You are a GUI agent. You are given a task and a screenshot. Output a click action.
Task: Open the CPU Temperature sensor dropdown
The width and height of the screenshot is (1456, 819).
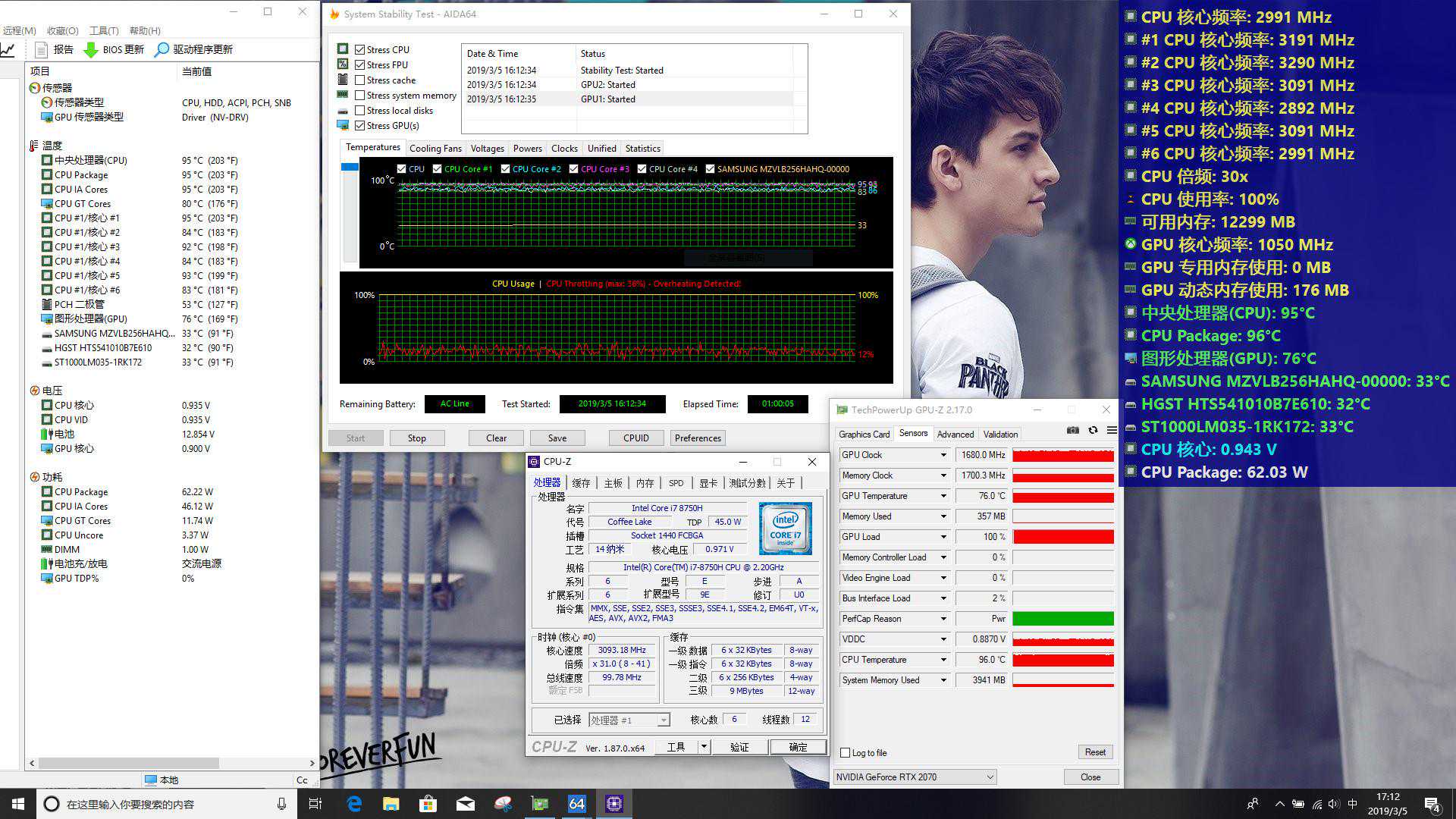coord(943,660)
